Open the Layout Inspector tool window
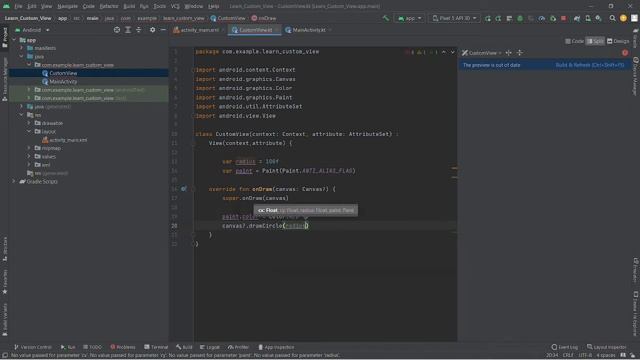 click(607, 347)
